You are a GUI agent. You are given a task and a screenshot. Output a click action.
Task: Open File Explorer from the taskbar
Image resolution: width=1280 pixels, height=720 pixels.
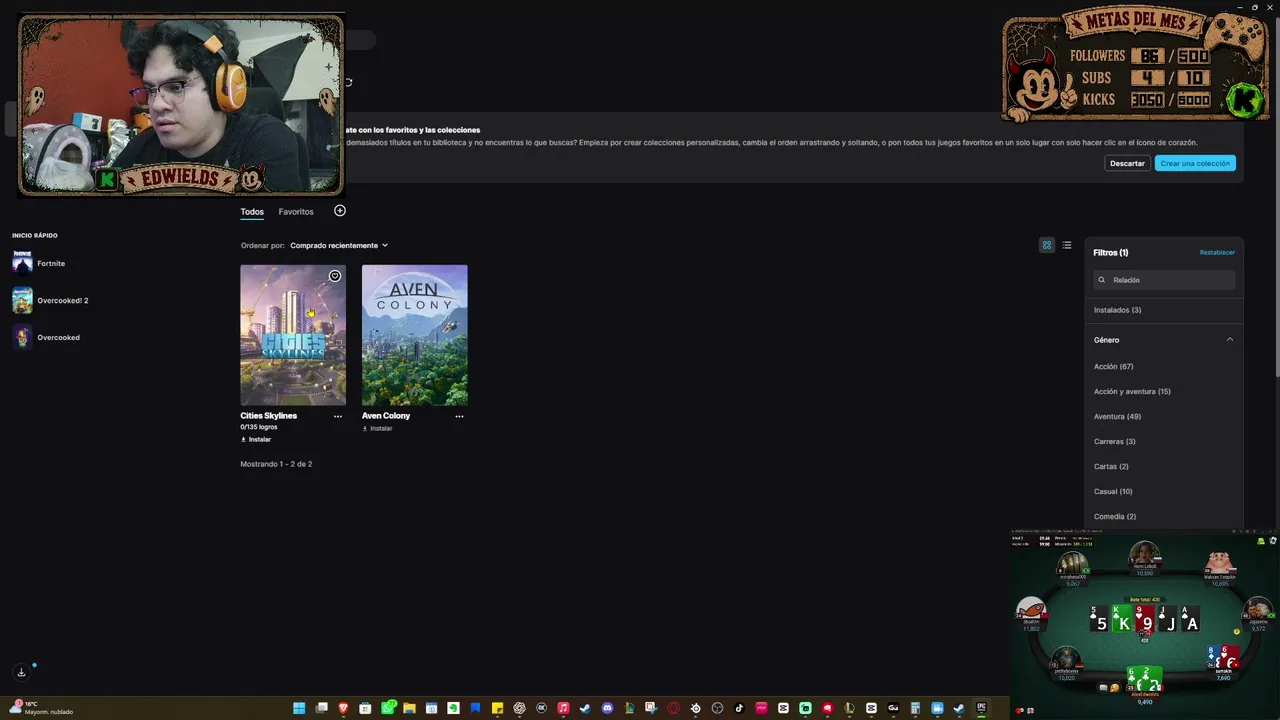point(409,708)
